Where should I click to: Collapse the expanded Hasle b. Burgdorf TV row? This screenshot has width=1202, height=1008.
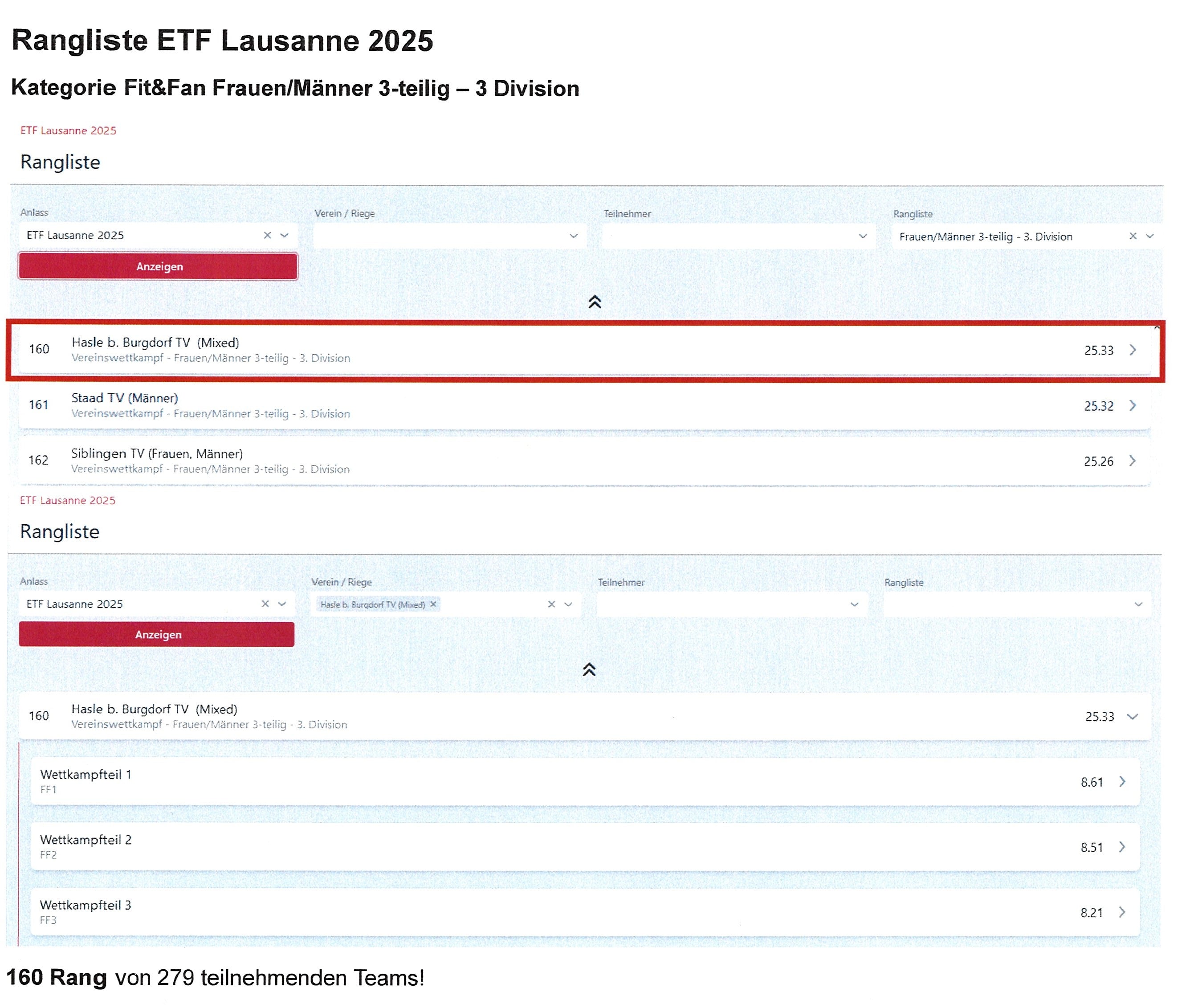click(1132, 717)
